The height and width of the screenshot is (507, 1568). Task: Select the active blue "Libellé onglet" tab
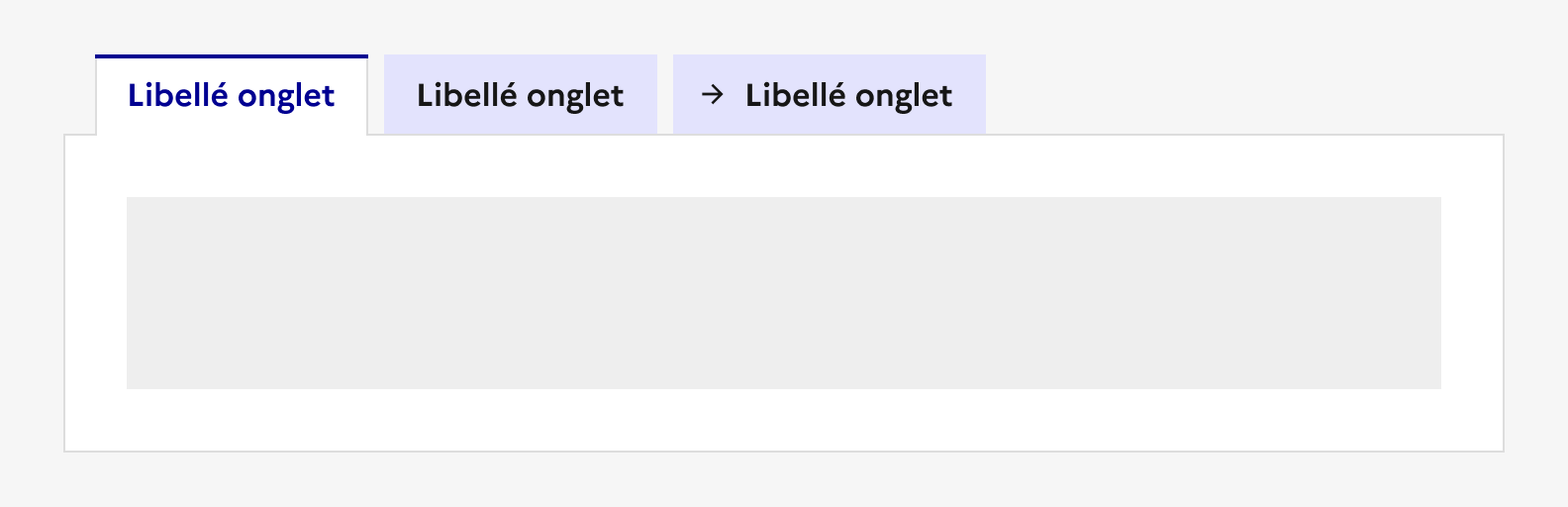coord(232,95)
